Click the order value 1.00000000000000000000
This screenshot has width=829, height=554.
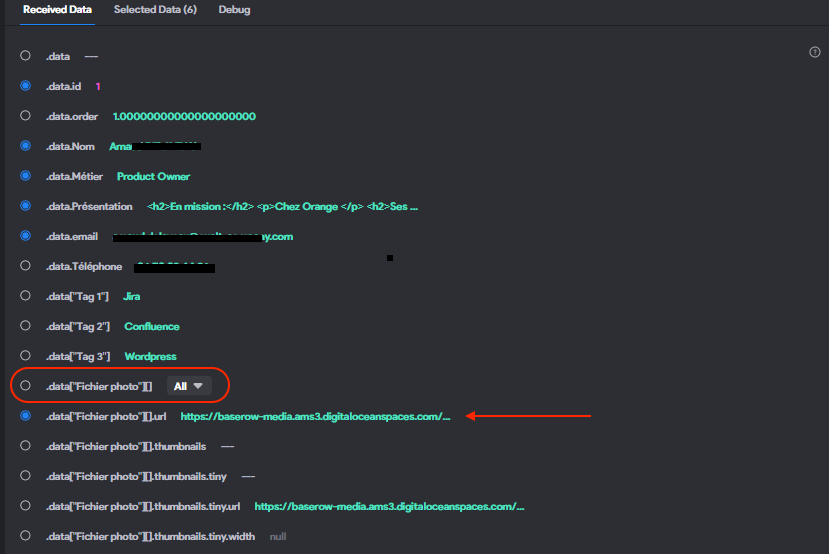(x=185, y=116)
